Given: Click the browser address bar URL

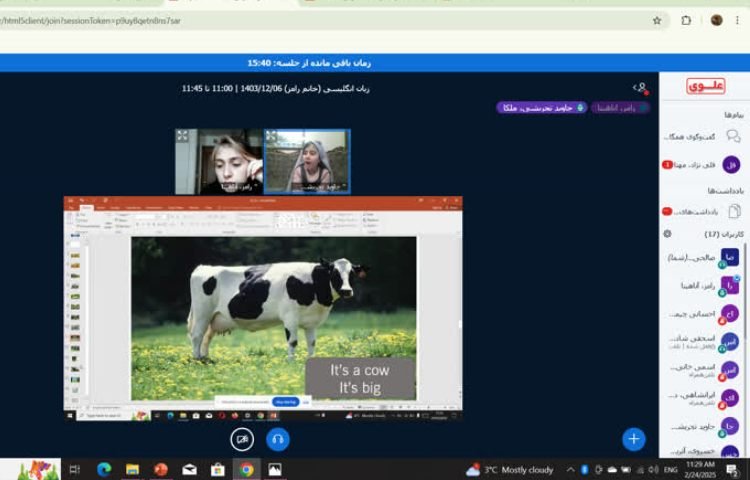Looking at the screenshot, I should 90,21.
